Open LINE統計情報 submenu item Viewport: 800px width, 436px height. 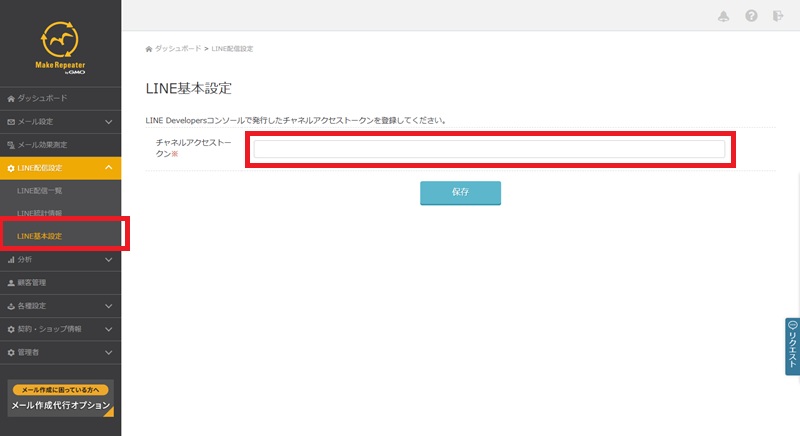point(39,213)
